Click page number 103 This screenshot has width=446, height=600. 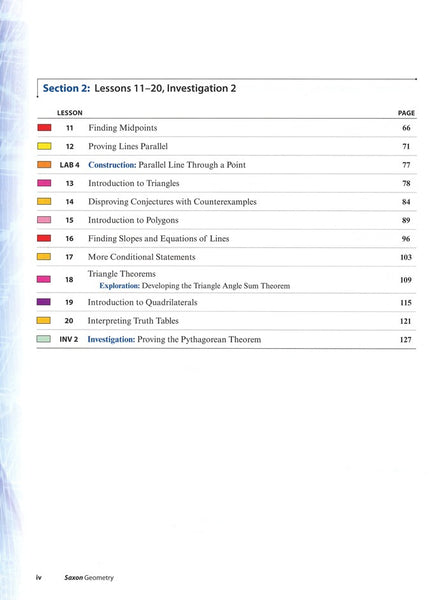click(x=406, y=257)
